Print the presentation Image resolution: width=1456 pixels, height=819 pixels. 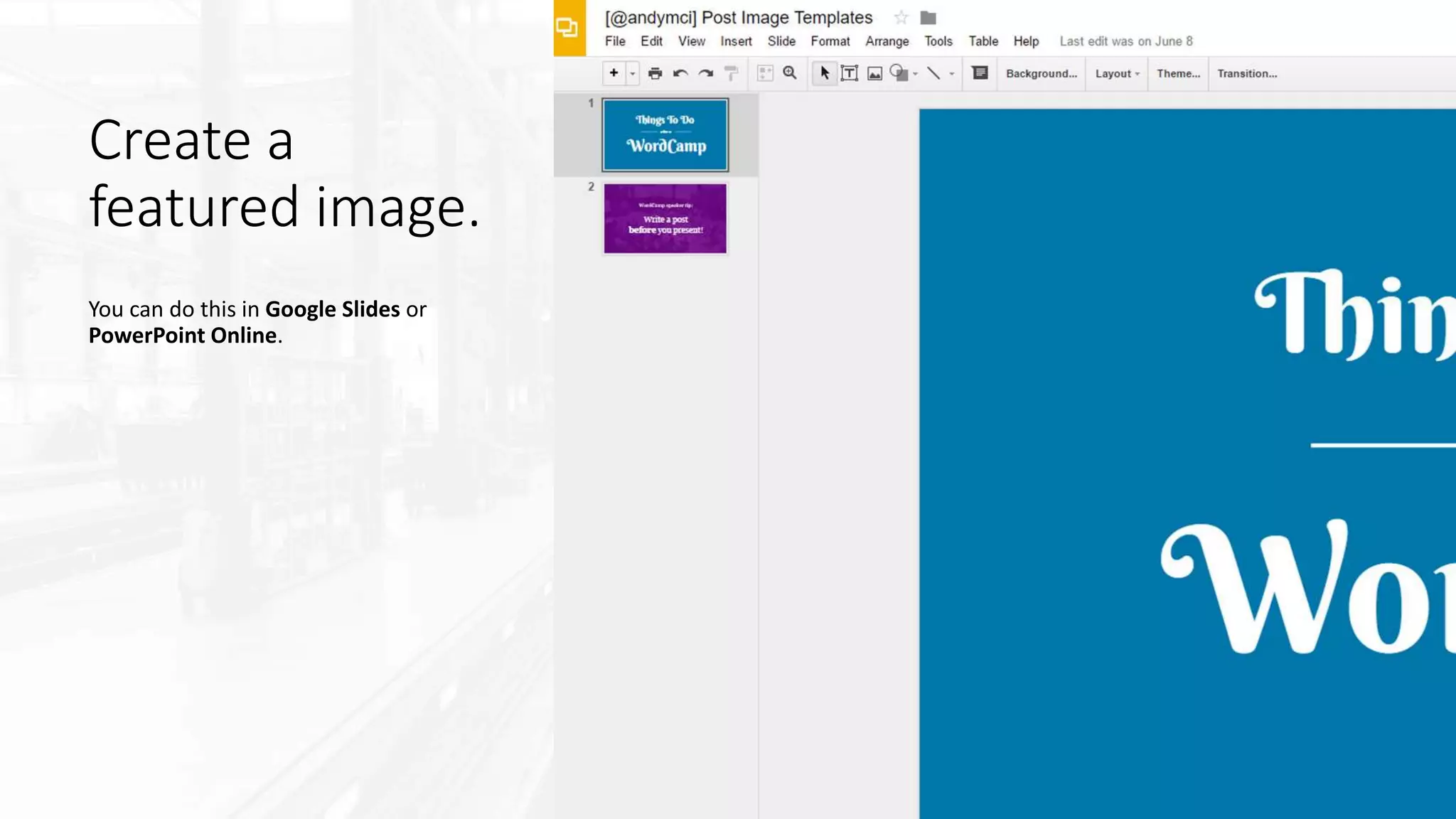point(655,73)
